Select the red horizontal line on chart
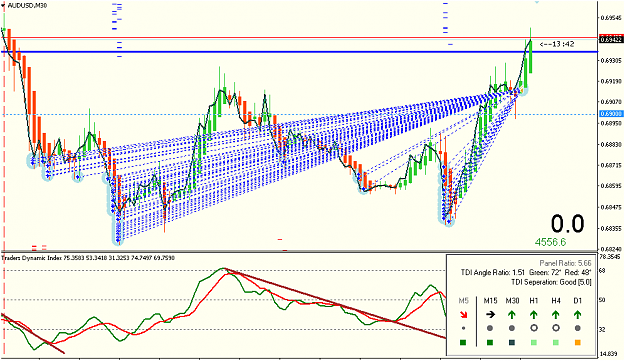Screen dimensions: 625x361 tap(299, 38)
